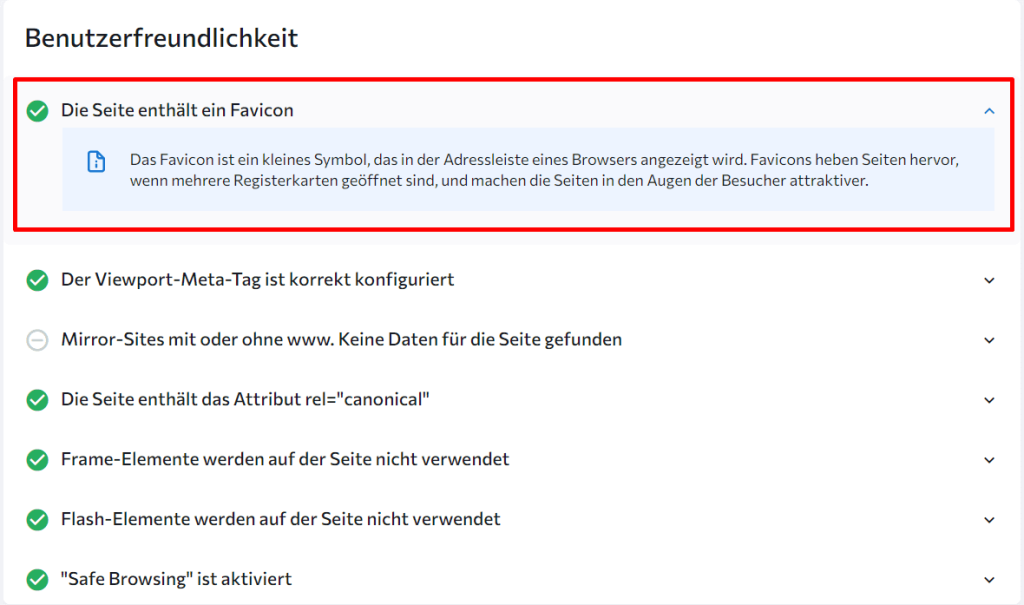Click the green check icon for Flash-Elemente
Viewport: 1024px width, 605px height.
[37, 520]
